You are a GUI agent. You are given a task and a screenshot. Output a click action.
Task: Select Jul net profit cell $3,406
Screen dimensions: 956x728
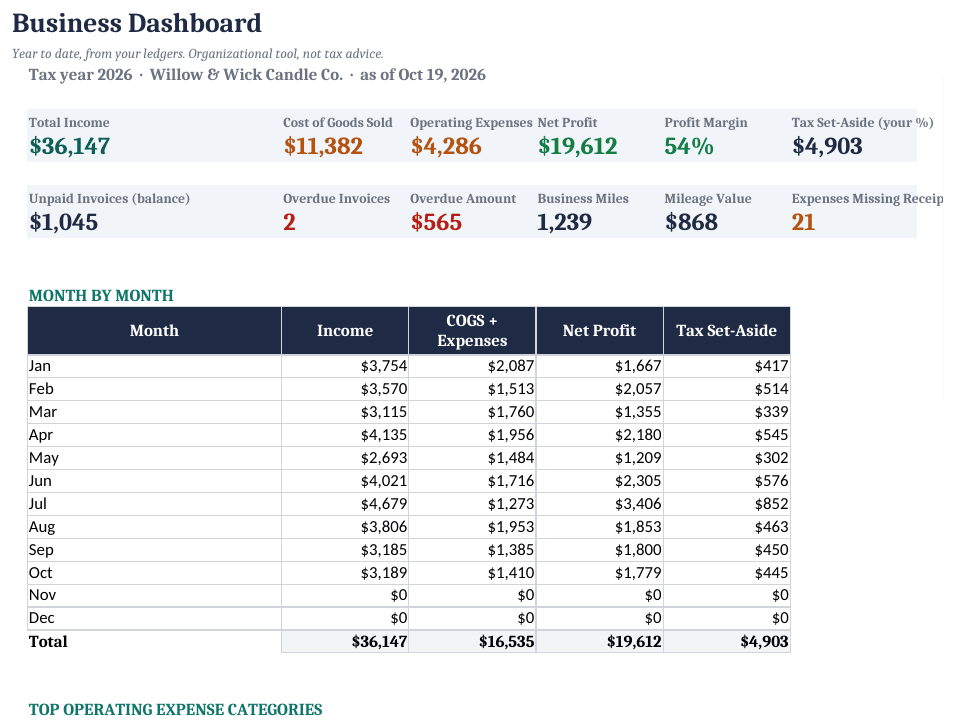pyautogui.click(x=599, y=504)
